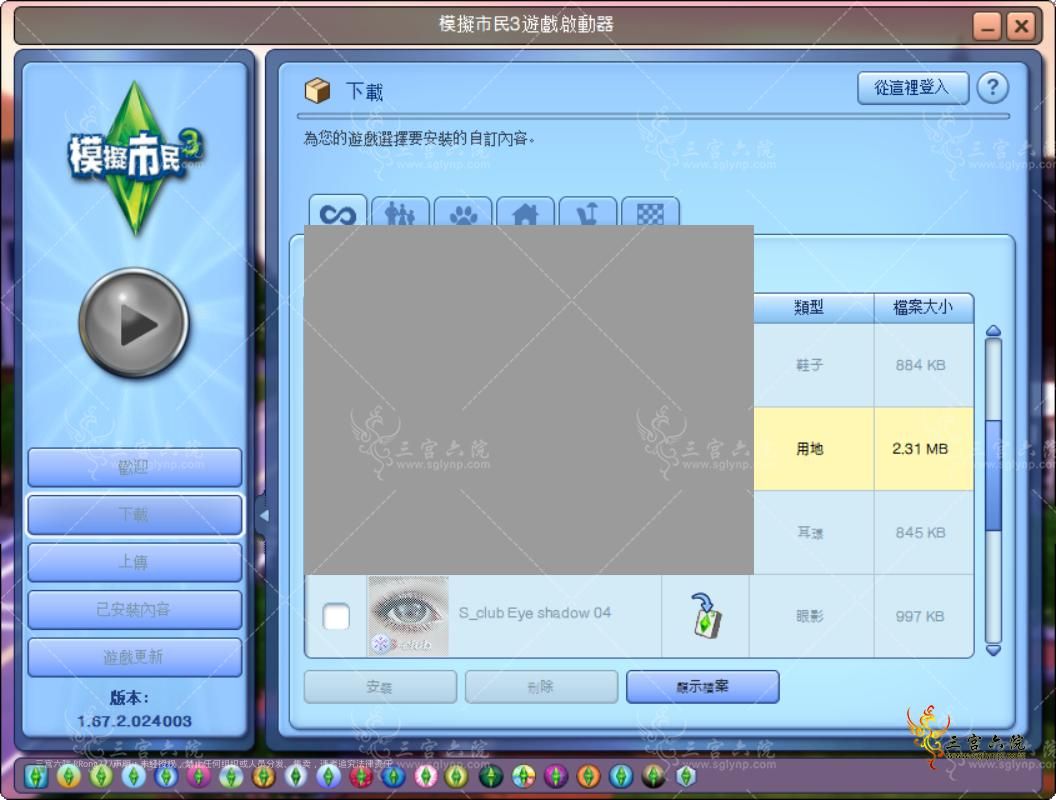The image size is (1056, 800).
Task: Click the hexagonal plumbob icon in bottom bar
Action: pyautogui.click(x=685, y=776)
